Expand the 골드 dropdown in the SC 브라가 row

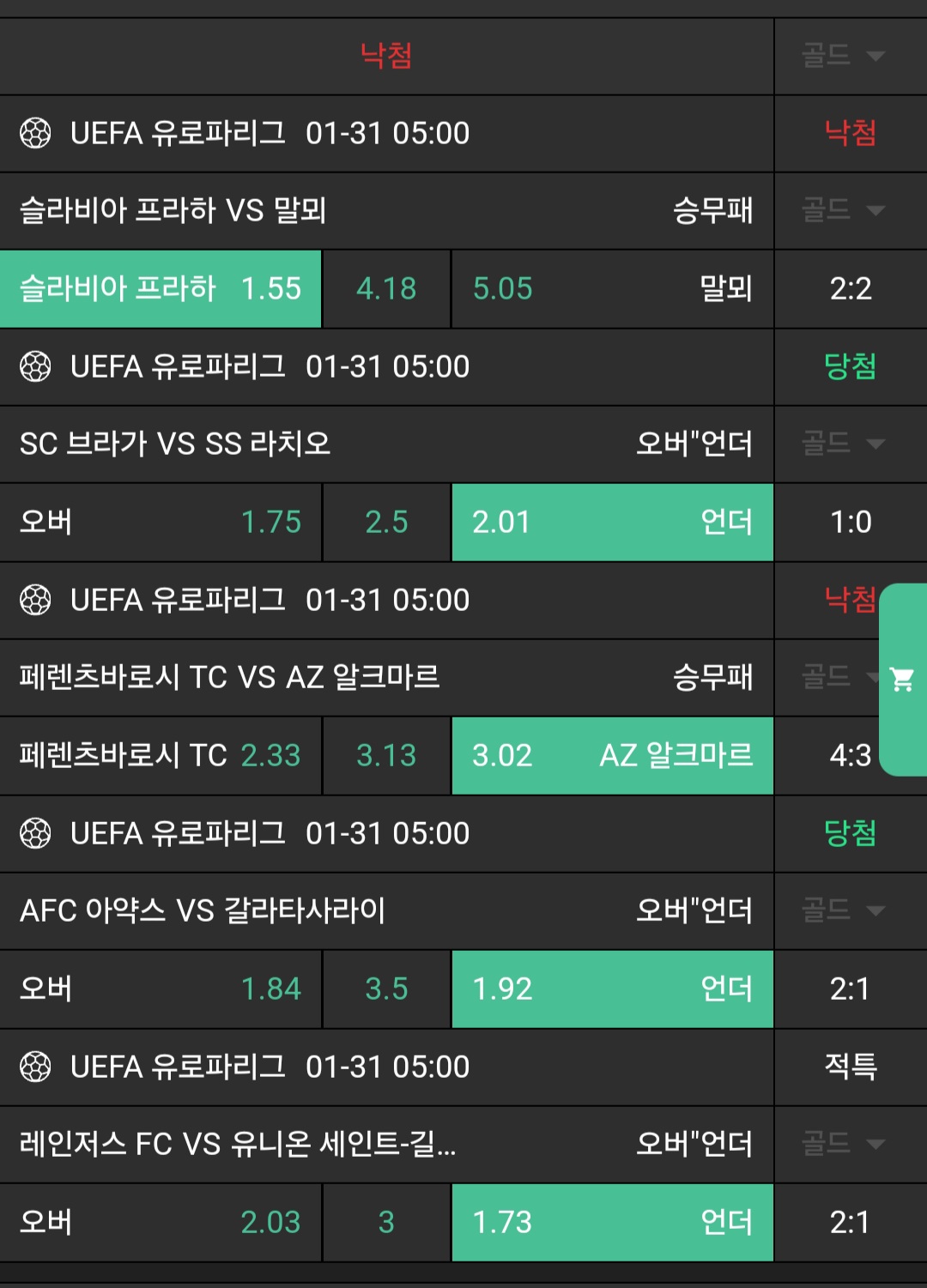[843, 444]
